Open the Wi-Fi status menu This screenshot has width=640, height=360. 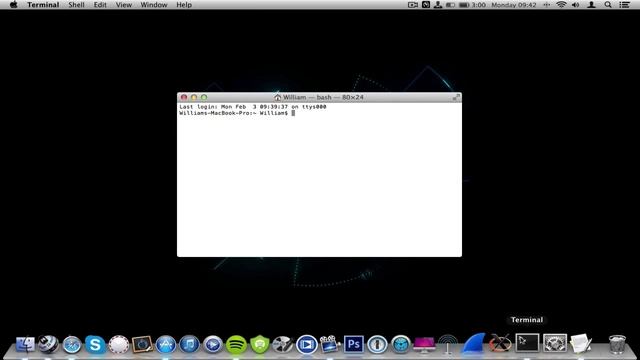pos(561,5)
